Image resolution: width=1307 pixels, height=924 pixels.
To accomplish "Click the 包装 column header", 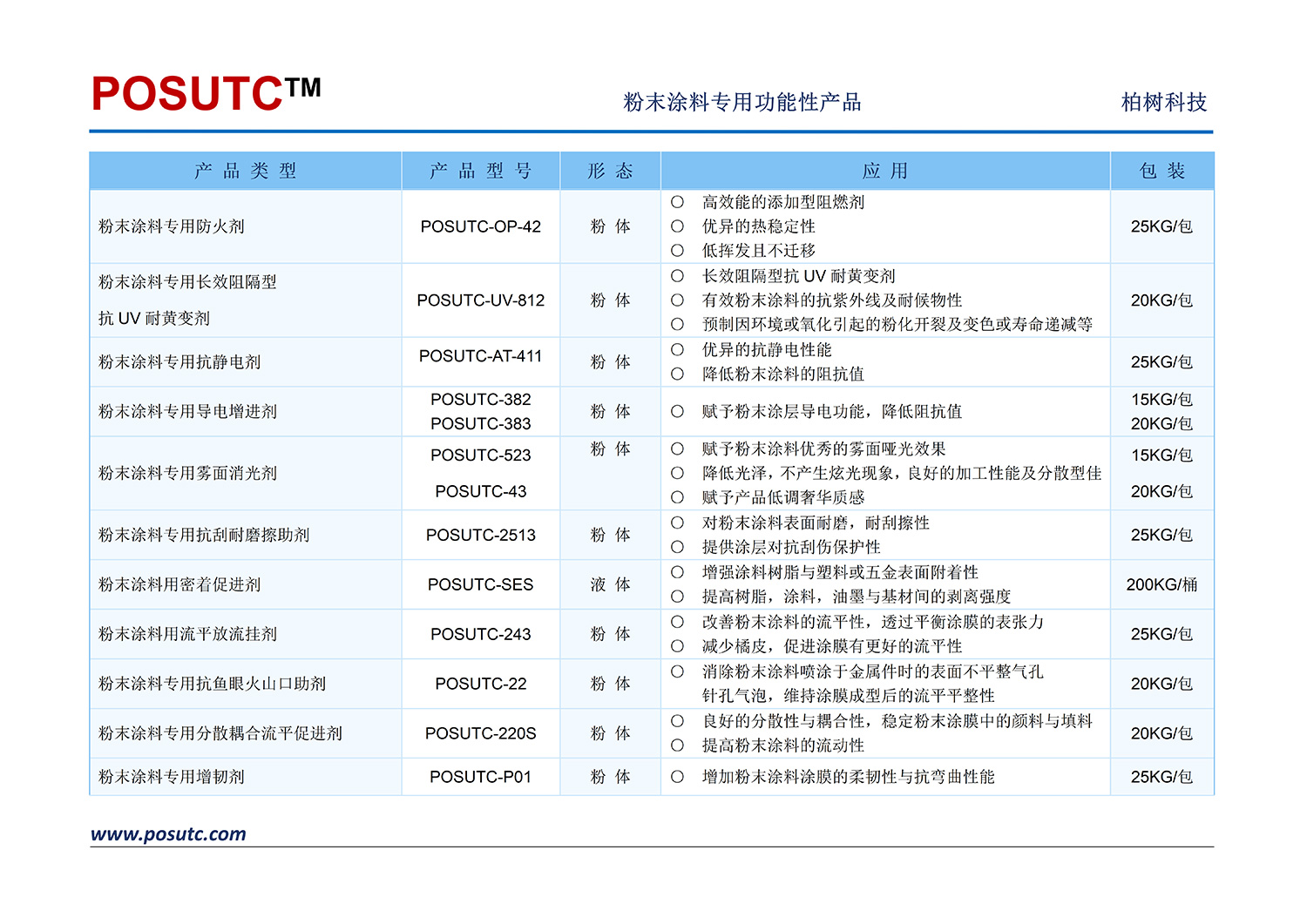I will [x=1162, y=171].
